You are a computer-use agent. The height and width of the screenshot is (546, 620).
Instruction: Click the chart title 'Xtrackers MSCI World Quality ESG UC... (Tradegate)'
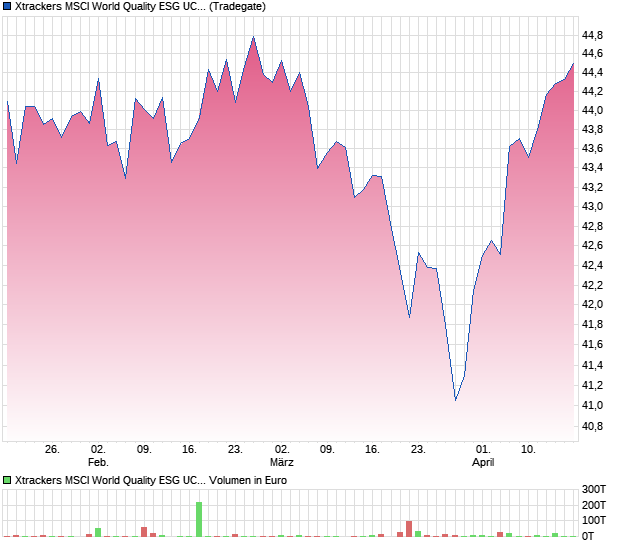coord(140,6)
